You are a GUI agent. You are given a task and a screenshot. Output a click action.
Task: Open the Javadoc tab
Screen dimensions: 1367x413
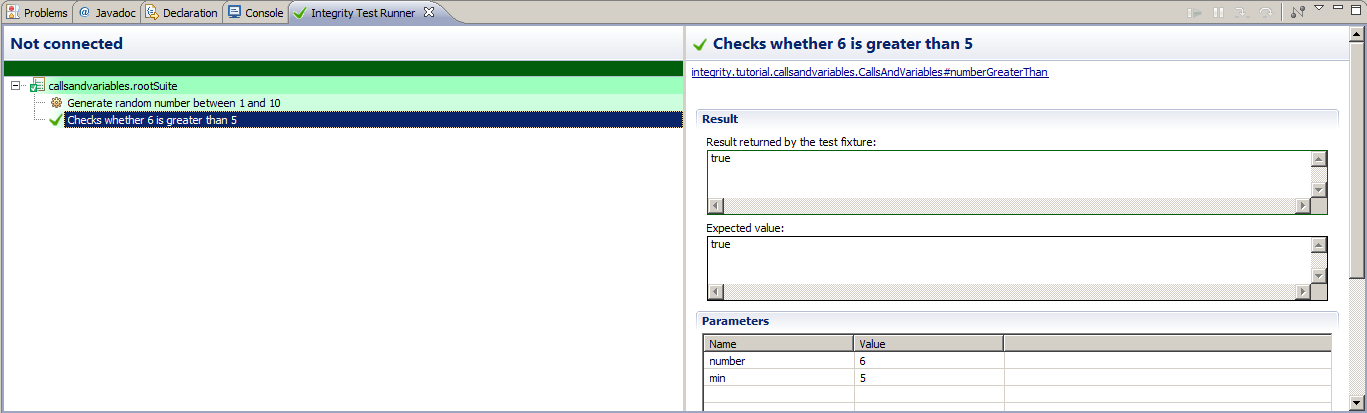[x=107, y=13]
